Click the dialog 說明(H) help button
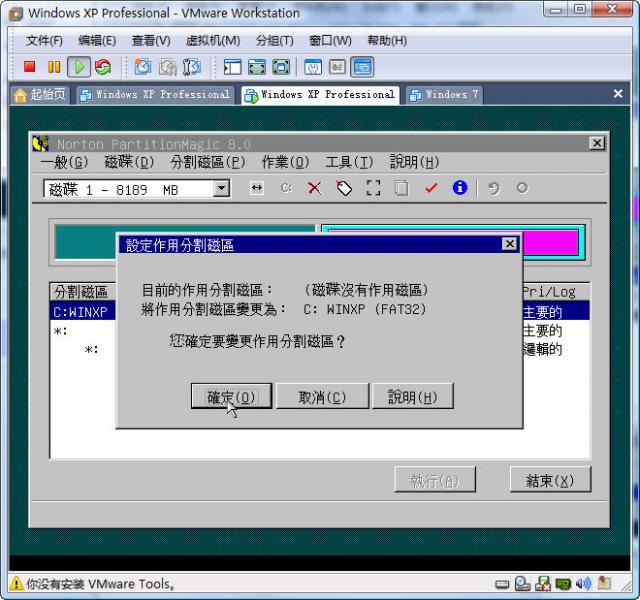The width and height of the screenshot is (640, 600). (413, 396)
